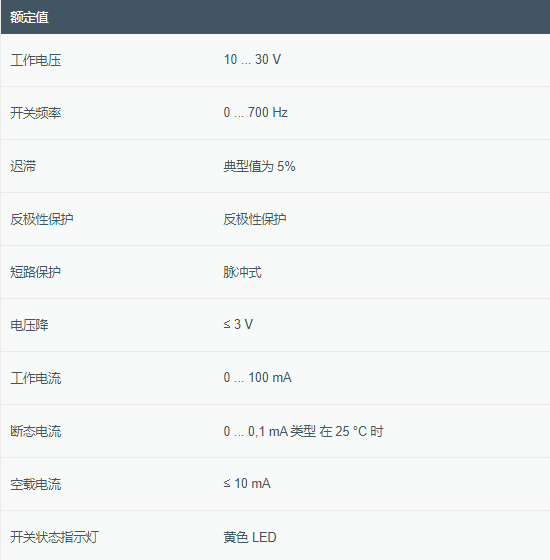The height and width of the screenshot is (560, 550).
Task: Click the 黄色 LED indicator value
Action: pos(250,537)
